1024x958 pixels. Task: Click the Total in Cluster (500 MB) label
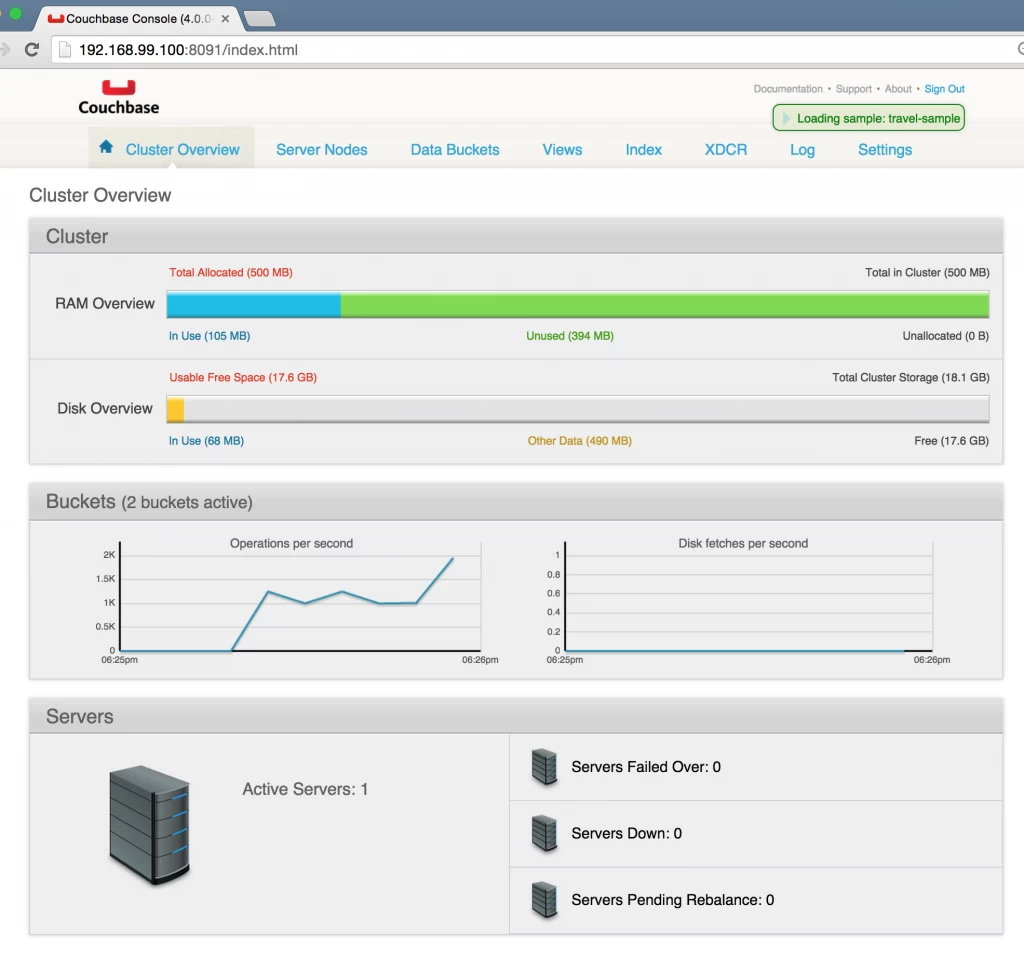click(927, 272)
